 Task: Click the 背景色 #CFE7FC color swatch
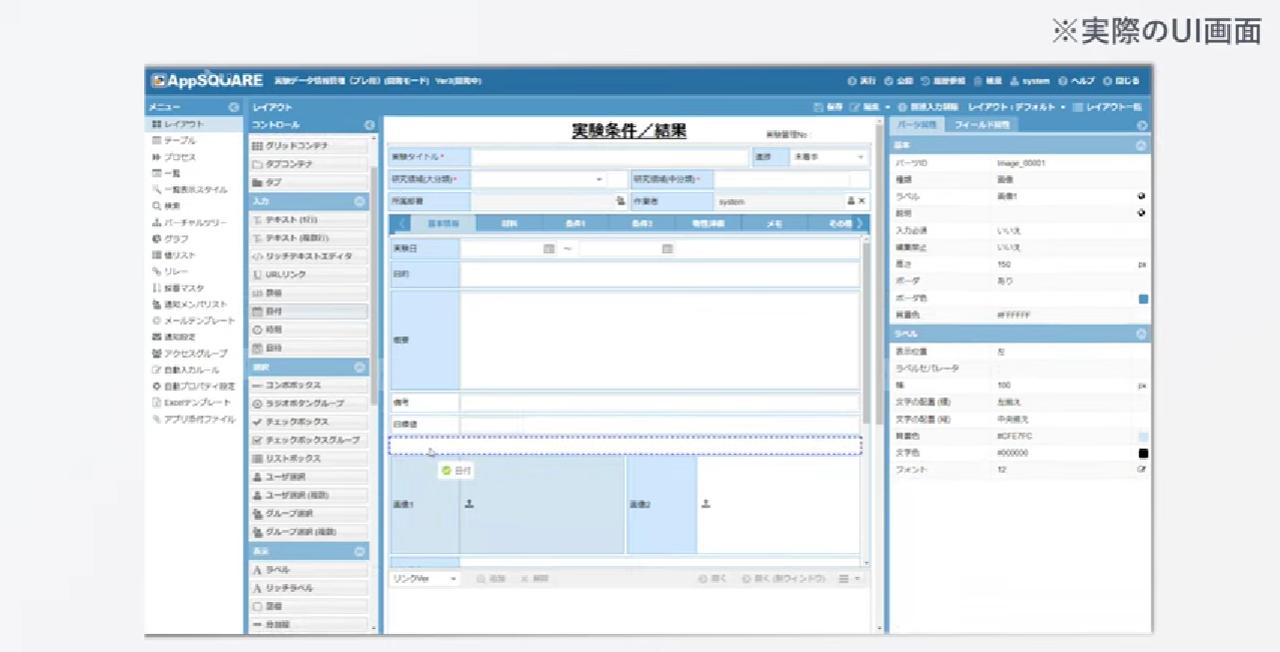[x=1143, y=436]
